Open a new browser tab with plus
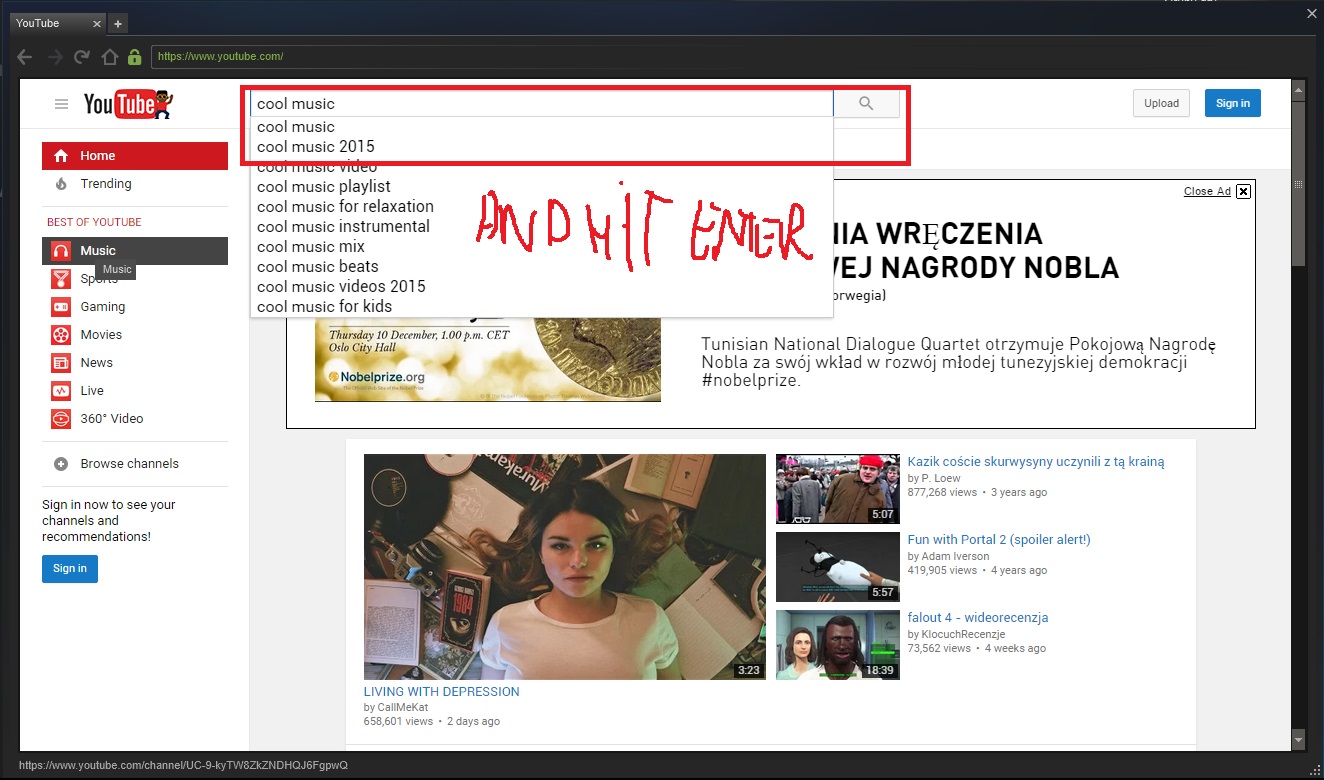Screen dimensions: 1324x780 [117, 23]
